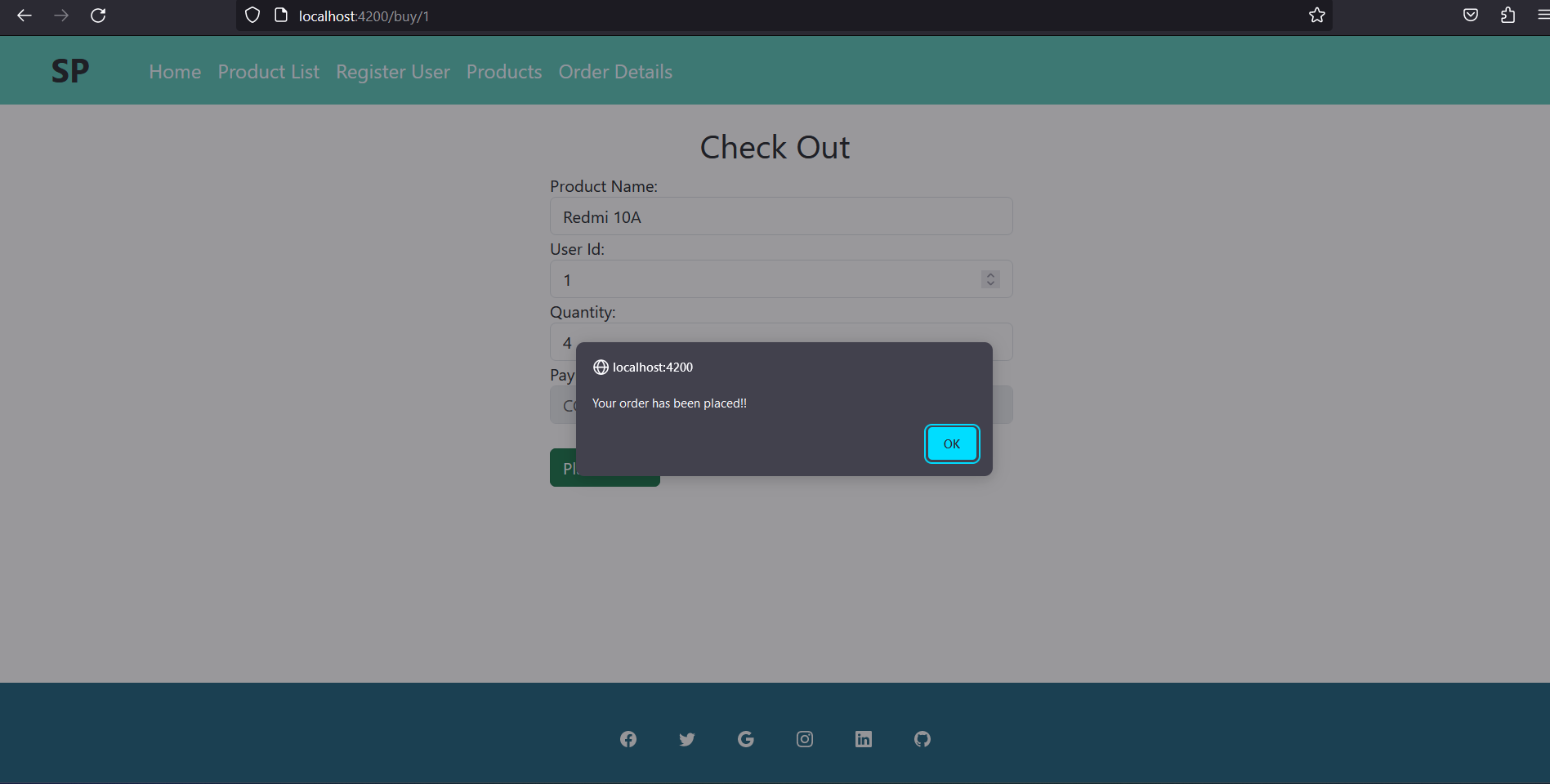The width and height of the screenshot is (1550, 784).
Task: Switch to the Product List page
Action: pyautogui.click(x=268, y=72)
